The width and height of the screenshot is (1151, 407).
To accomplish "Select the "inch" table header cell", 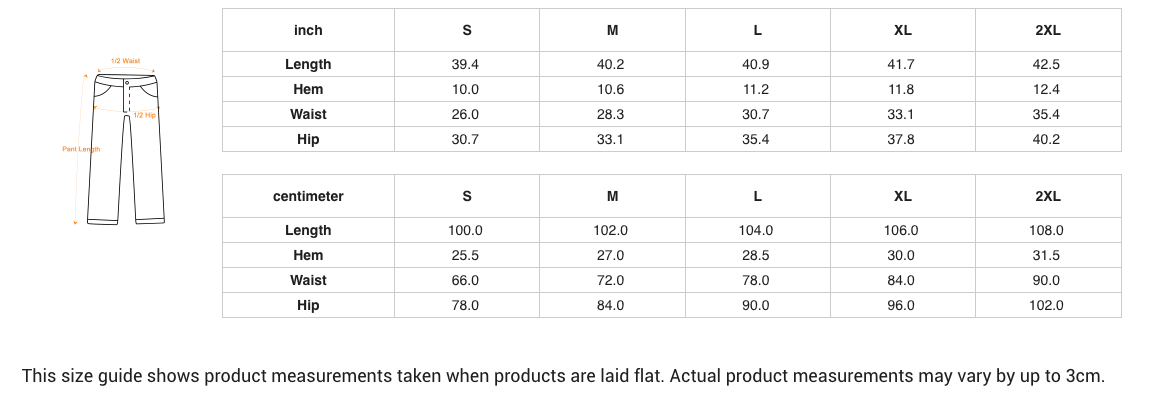I will (308, 30).
